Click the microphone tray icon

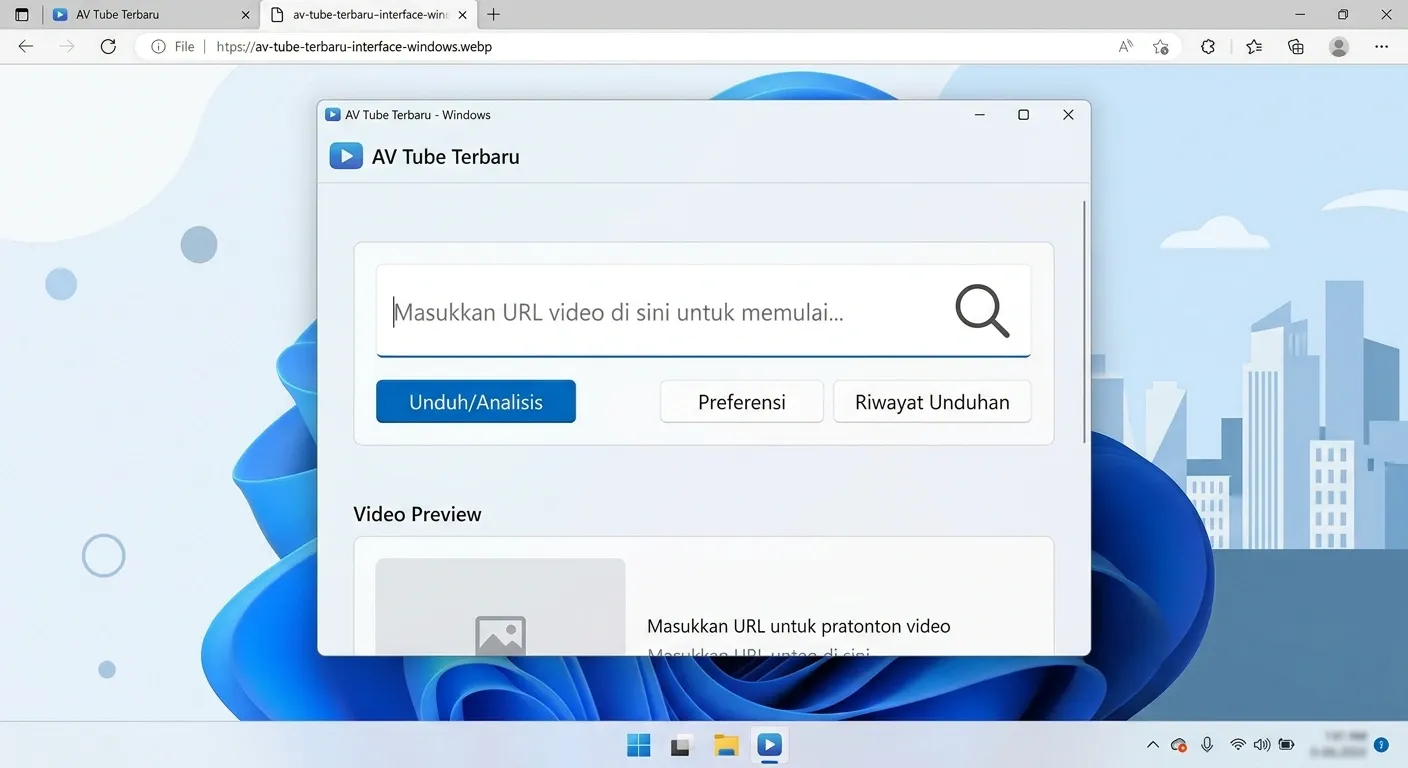click(x=1207, y=745)
